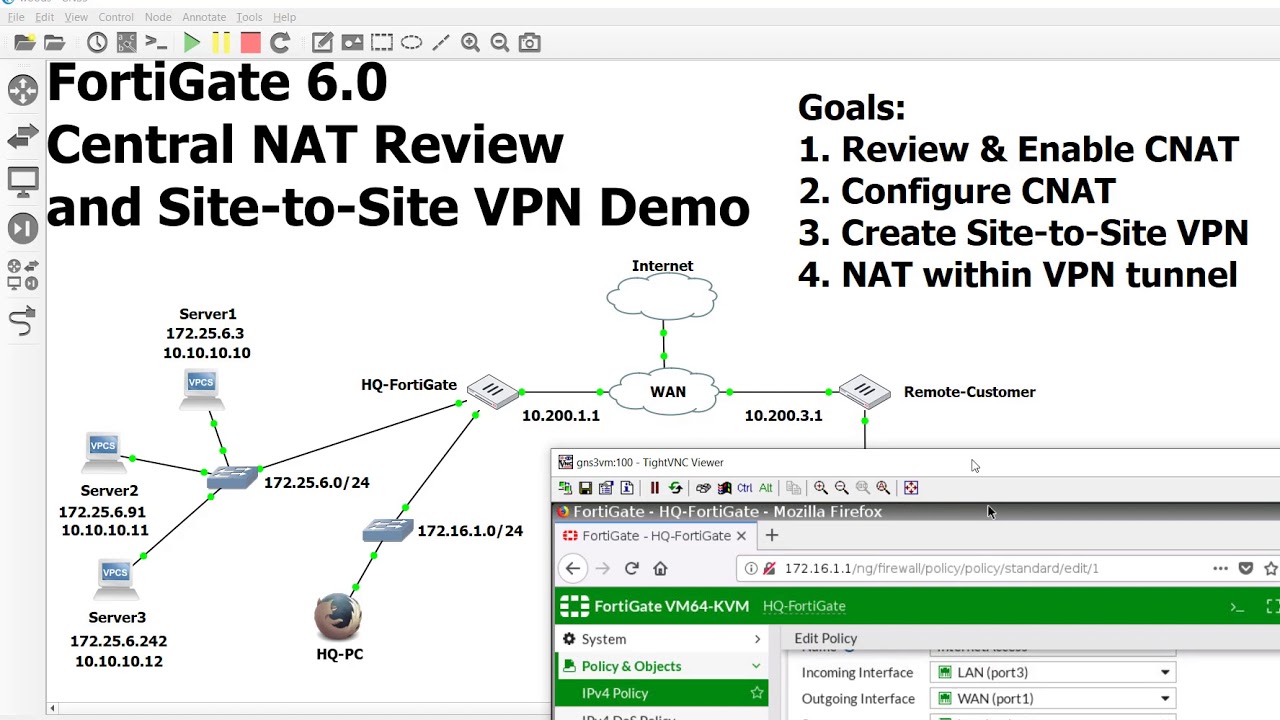1280x720 pixels.
Task: Toggle Ctrl key in TightVNC toolbar
Action: (x=744, y=488)
